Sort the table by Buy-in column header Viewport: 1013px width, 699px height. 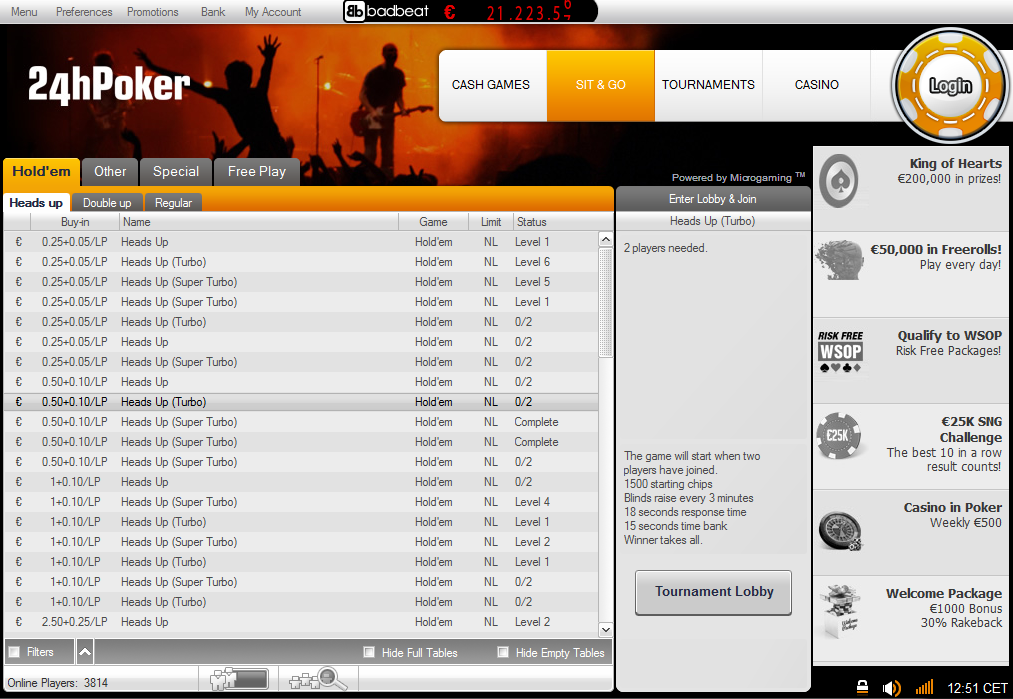click(x=75, y=222)
